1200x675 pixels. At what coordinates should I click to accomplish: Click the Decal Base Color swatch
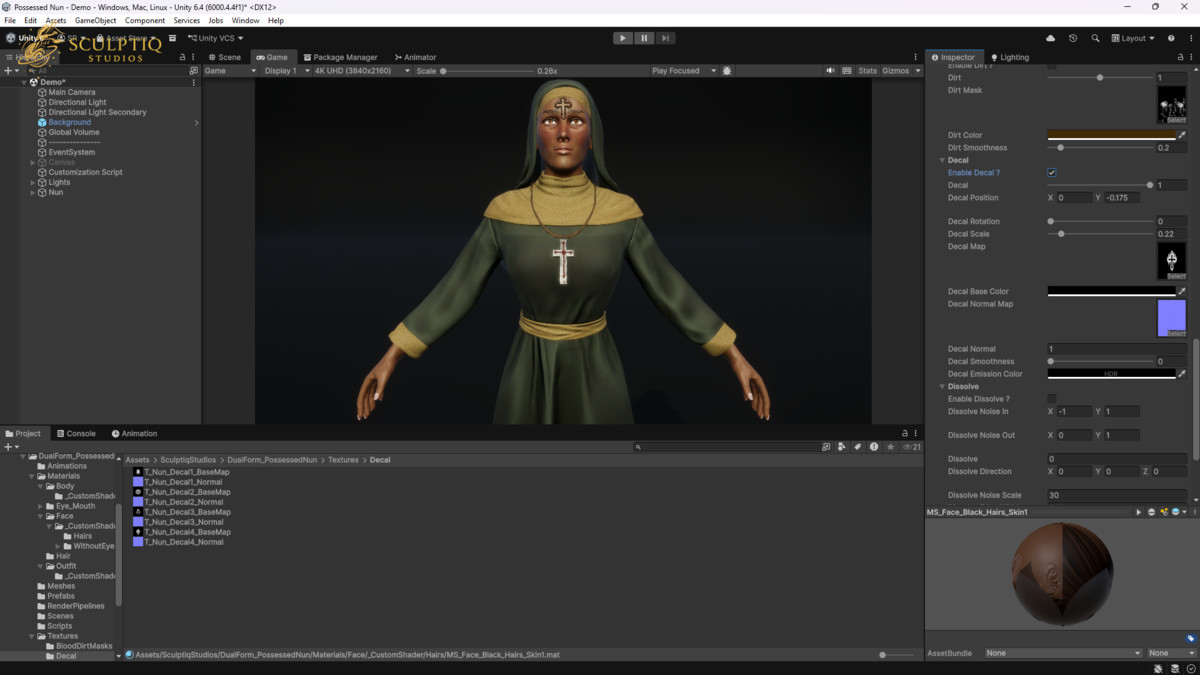coord(1111,292)
